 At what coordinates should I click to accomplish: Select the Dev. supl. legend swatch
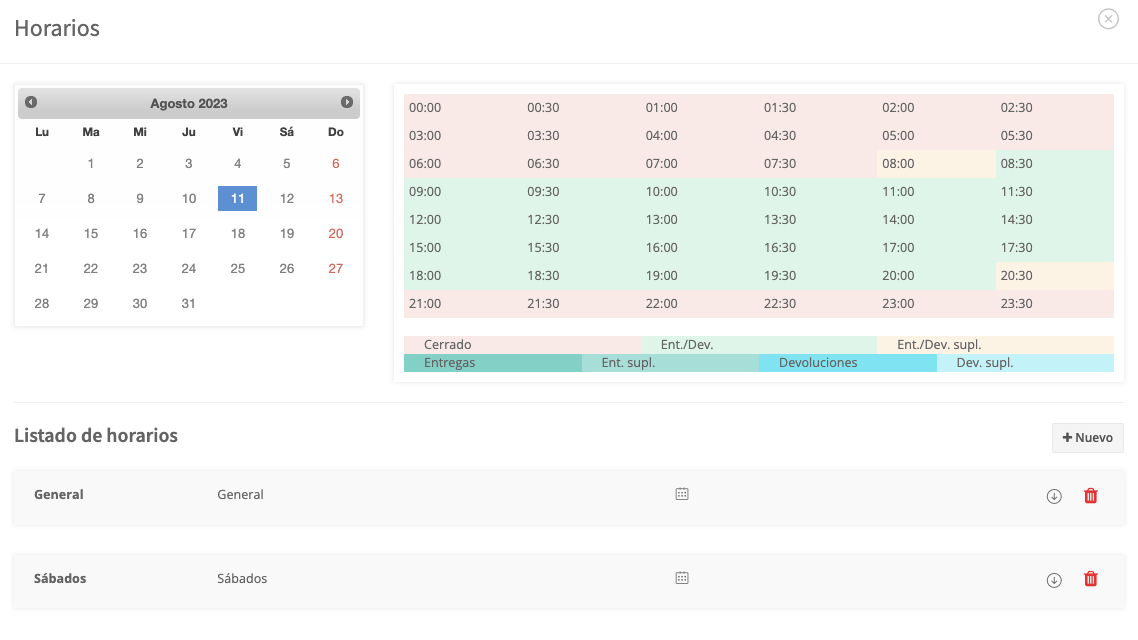[1026, 363]
